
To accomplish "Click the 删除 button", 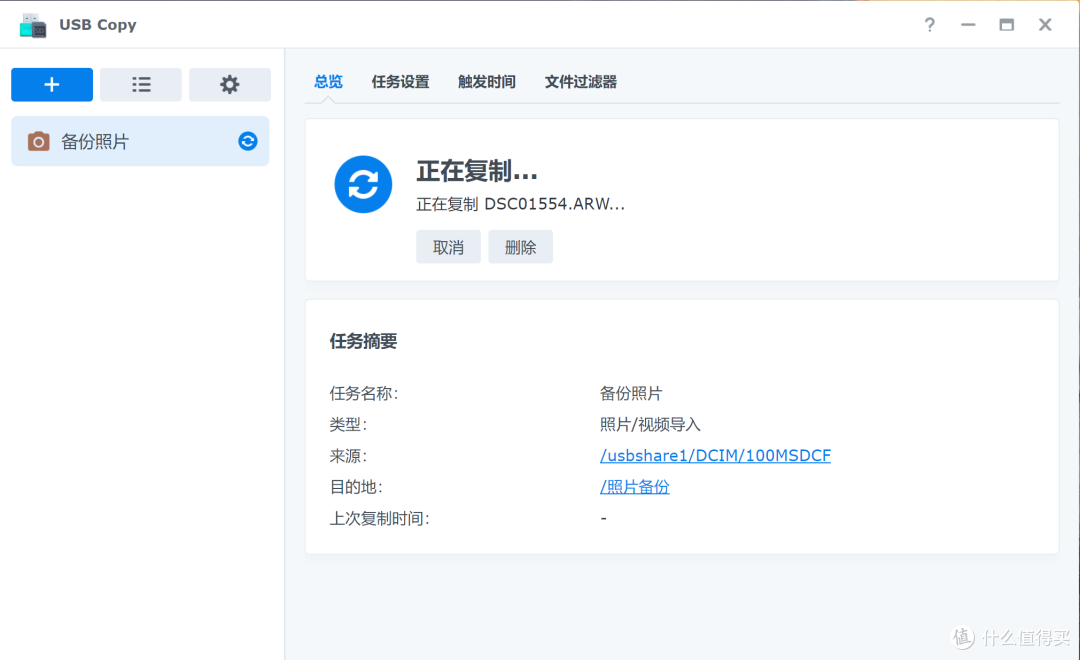I will coord(521,247).
